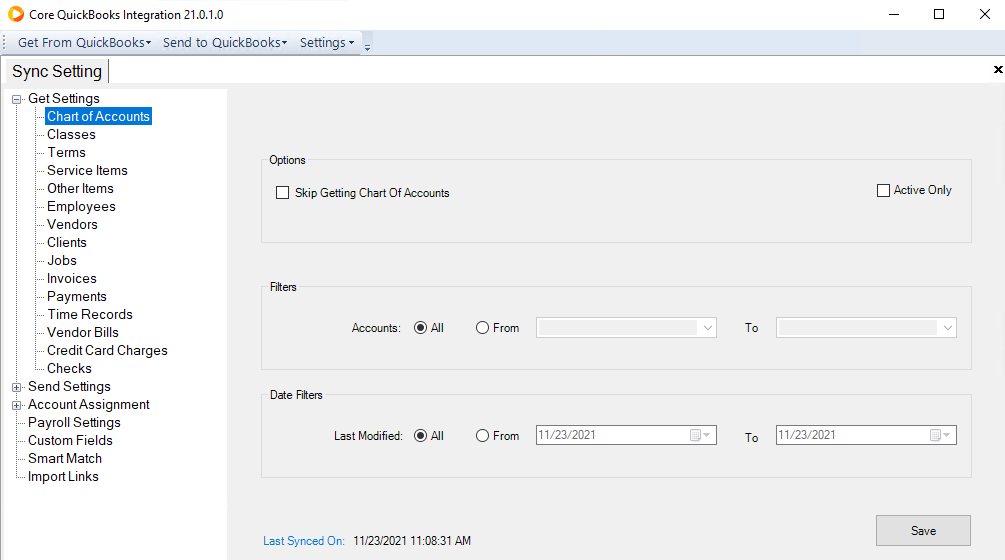Open the Settings menu
This screenshot has height=560, width=1005.
(x=327, y=42)
